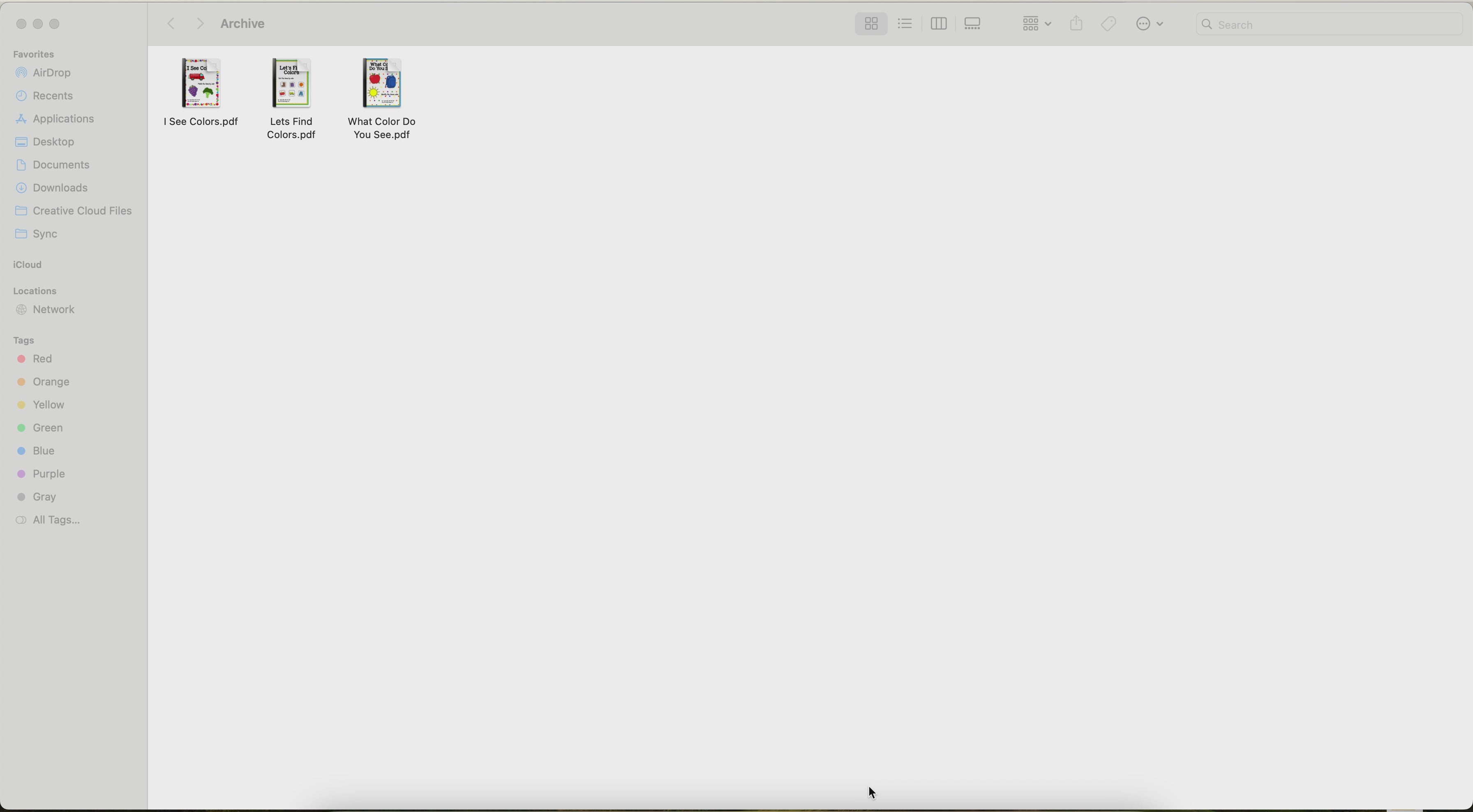Switch to list view
Image resolution: width=1473 pixels, height=812 pixels.
click(x=905, y=24)
